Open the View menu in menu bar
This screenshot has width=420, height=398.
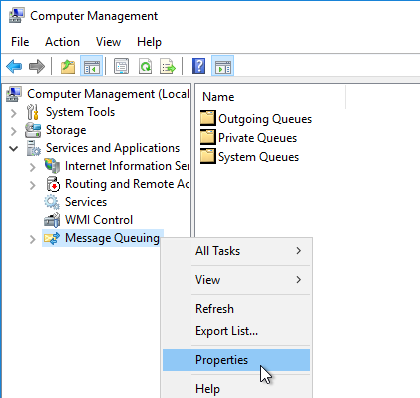pyautogui.click(x=108, y=42)
